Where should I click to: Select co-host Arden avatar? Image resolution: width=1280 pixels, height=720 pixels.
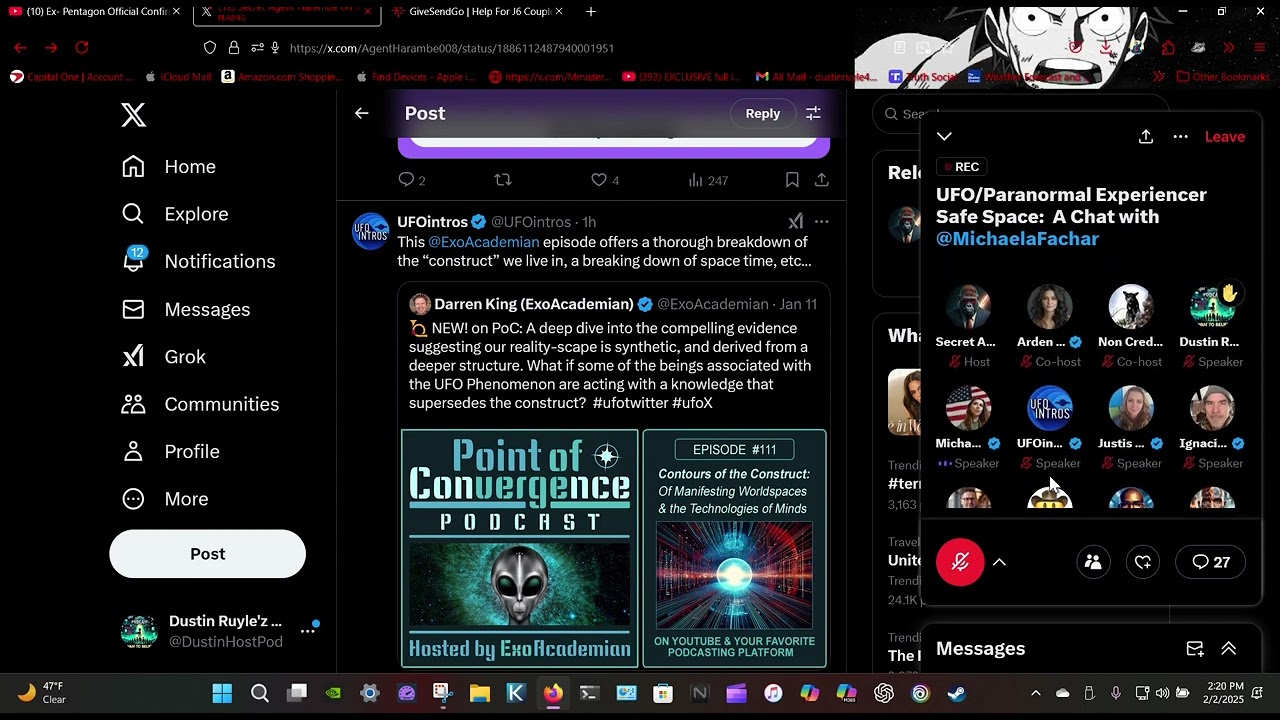point(1049,307)
